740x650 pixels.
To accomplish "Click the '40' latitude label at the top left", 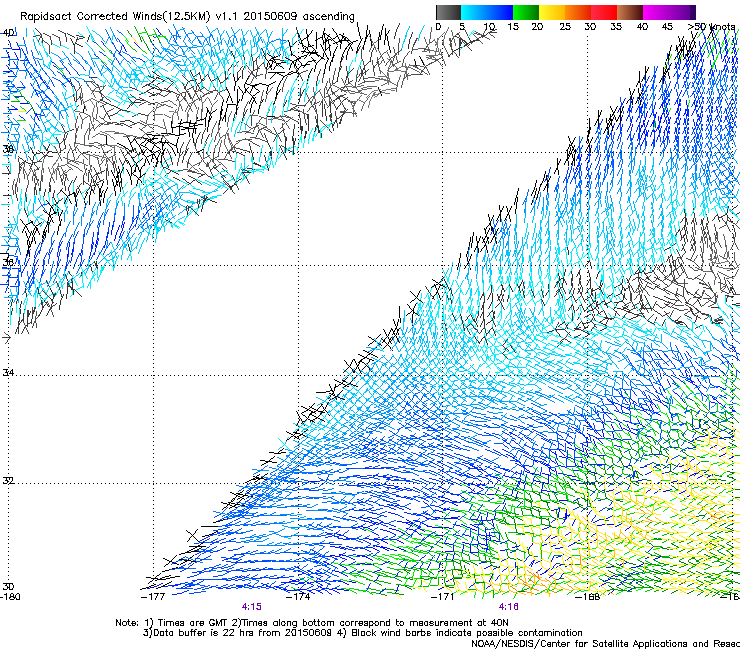I will (x=8, y=33).
